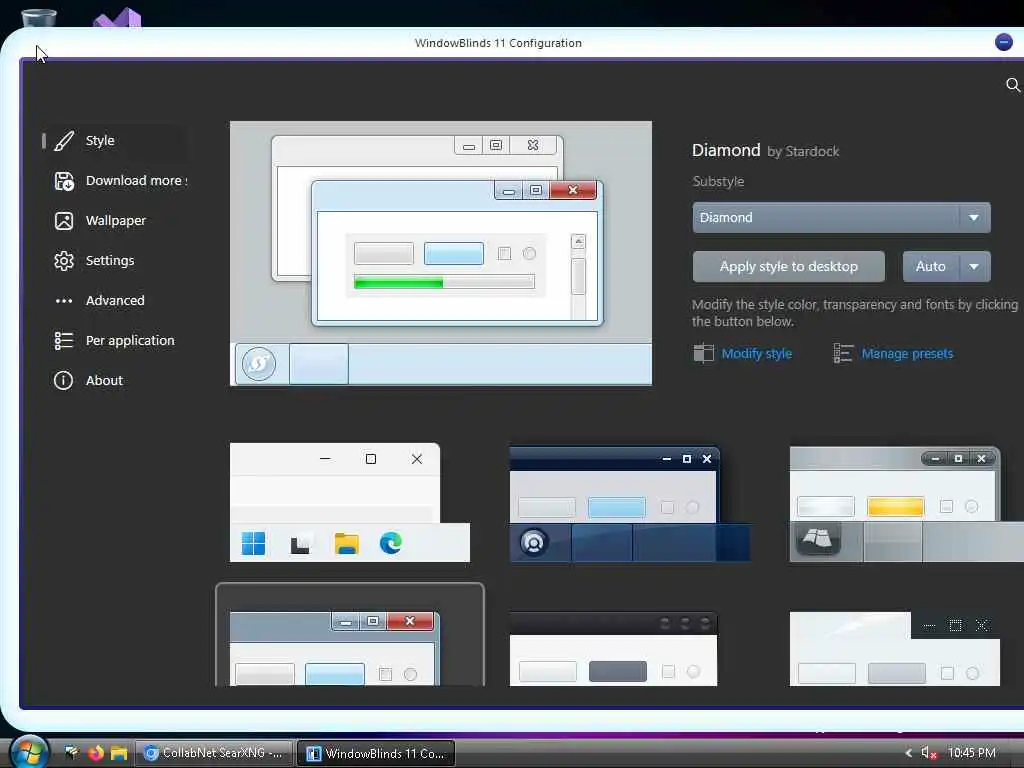Click the About info icon
Viewport: 1024px width, 768px height.
(63, 380)
